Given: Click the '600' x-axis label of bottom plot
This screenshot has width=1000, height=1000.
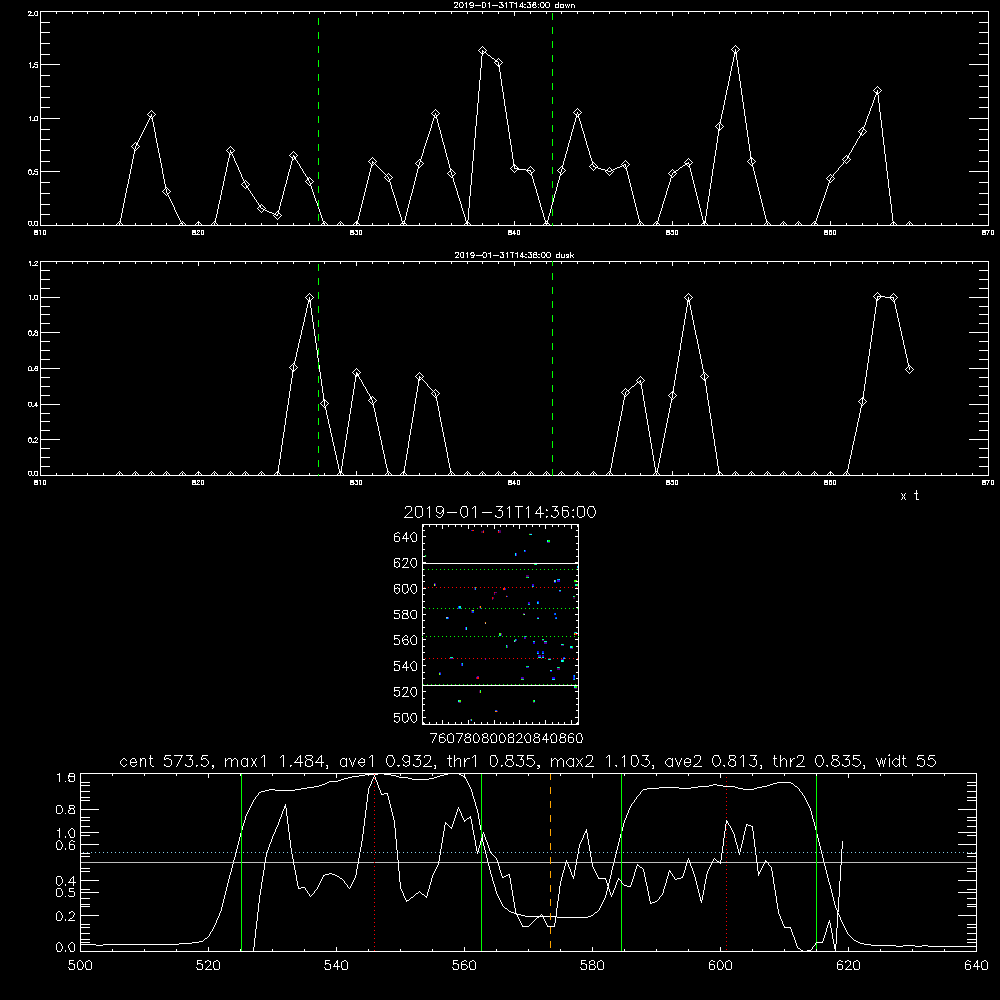Looking at the screenshot, I should point(720,965).
